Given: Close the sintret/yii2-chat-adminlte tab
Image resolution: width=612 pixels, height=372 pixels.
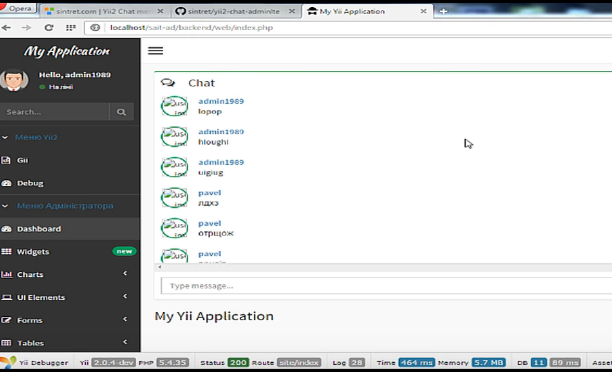Looking at the screenshot, I should point(292,11).
